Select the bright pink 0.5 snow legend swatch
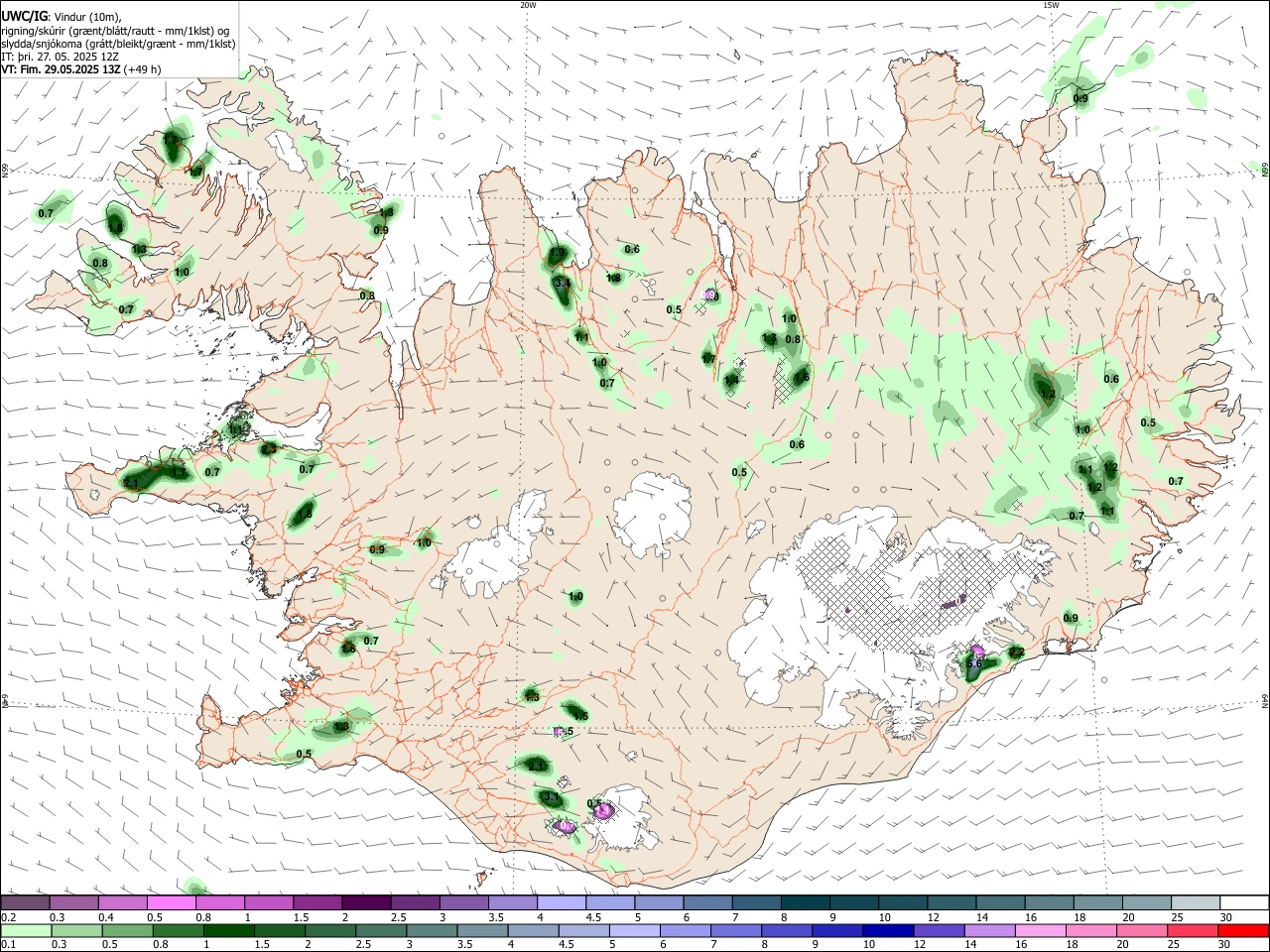Image resolution: width=1270 pixels, height=952 pixels. pos(172,903)
